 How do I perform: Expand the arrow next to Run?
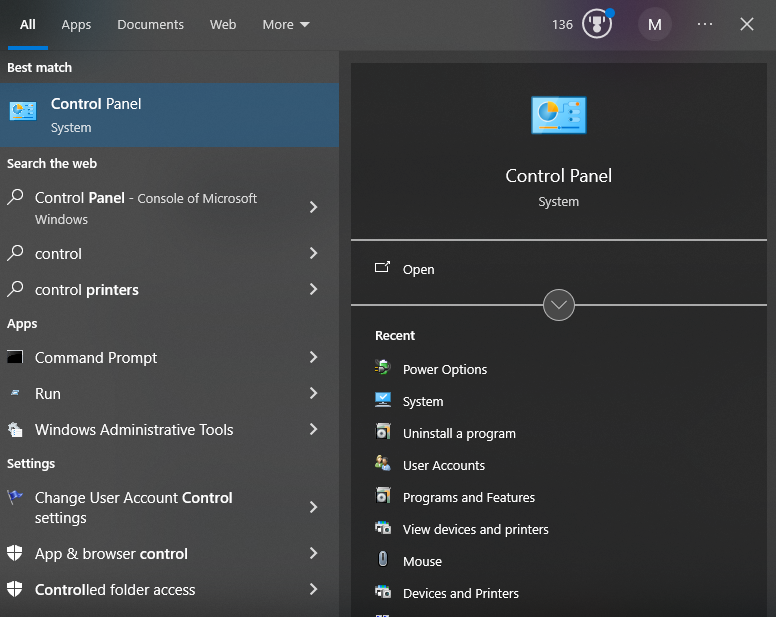pyautogui.click(x=313, y=393)
